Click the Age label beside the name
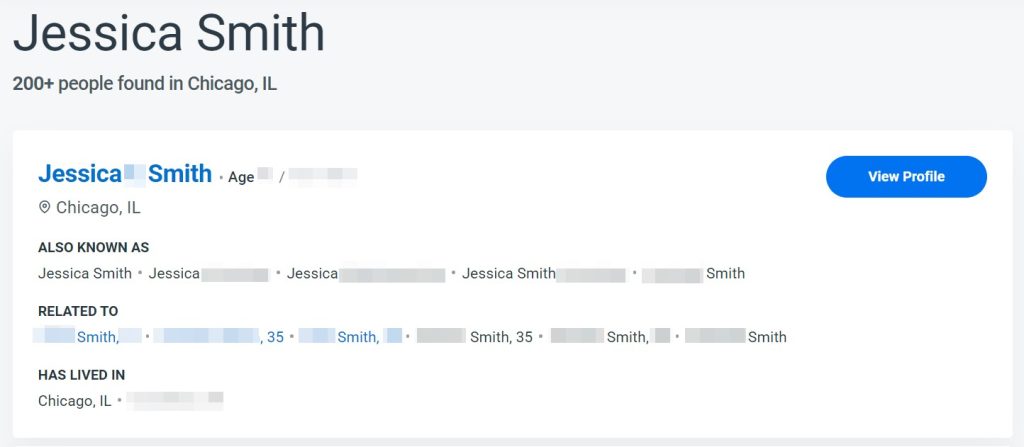This screenshot has height=447, width=1024. 241,177
